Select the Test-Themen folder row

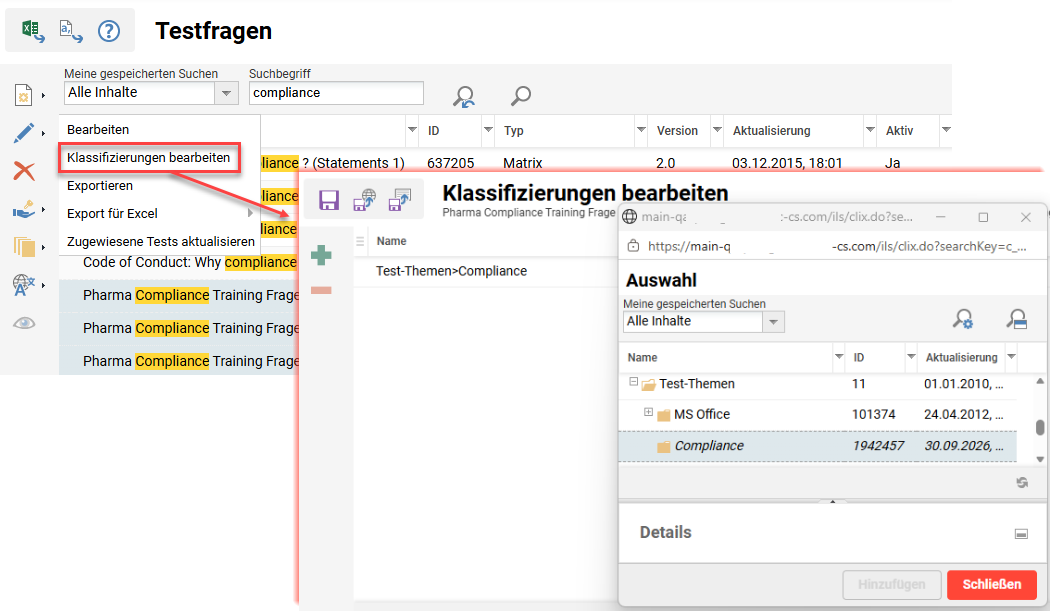tap(818, 384)
